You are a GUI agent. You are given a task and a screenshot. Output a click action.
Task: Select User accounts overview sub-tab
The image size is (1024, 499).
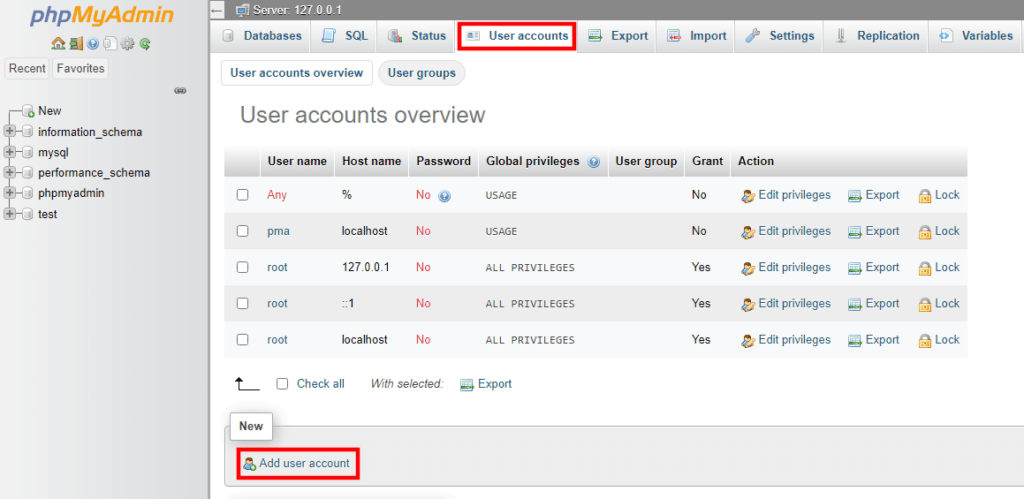(296, 73)
